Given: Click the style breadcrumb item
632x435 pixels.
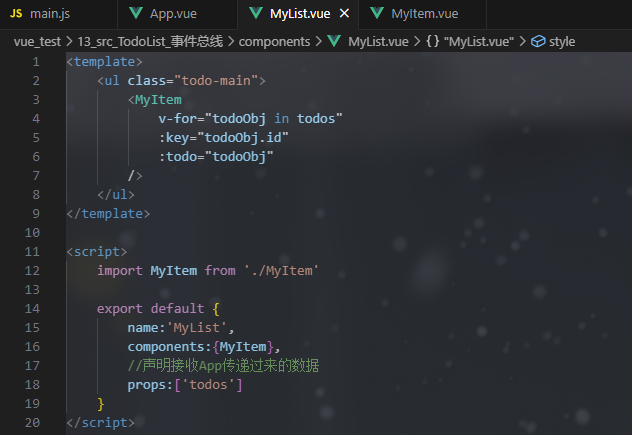Looking at the screenshot, I should (x=562, y=42).
